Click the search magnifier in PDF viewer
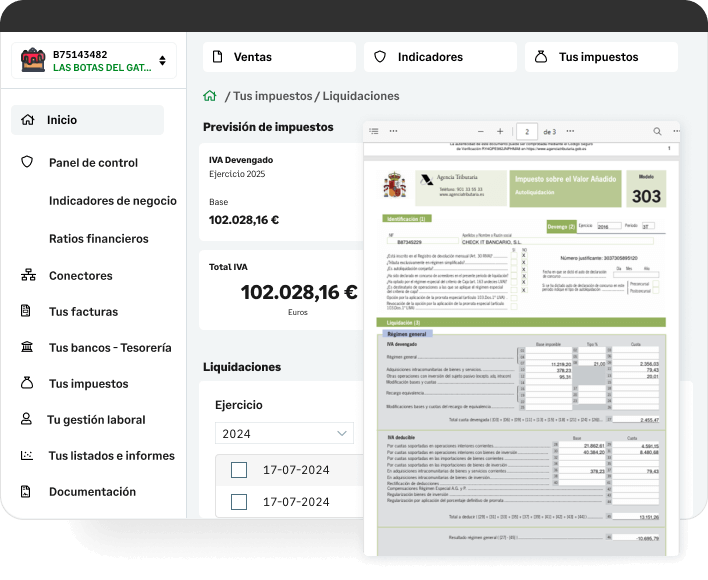This screenshot has height=580, width=708. click(657, 131)
